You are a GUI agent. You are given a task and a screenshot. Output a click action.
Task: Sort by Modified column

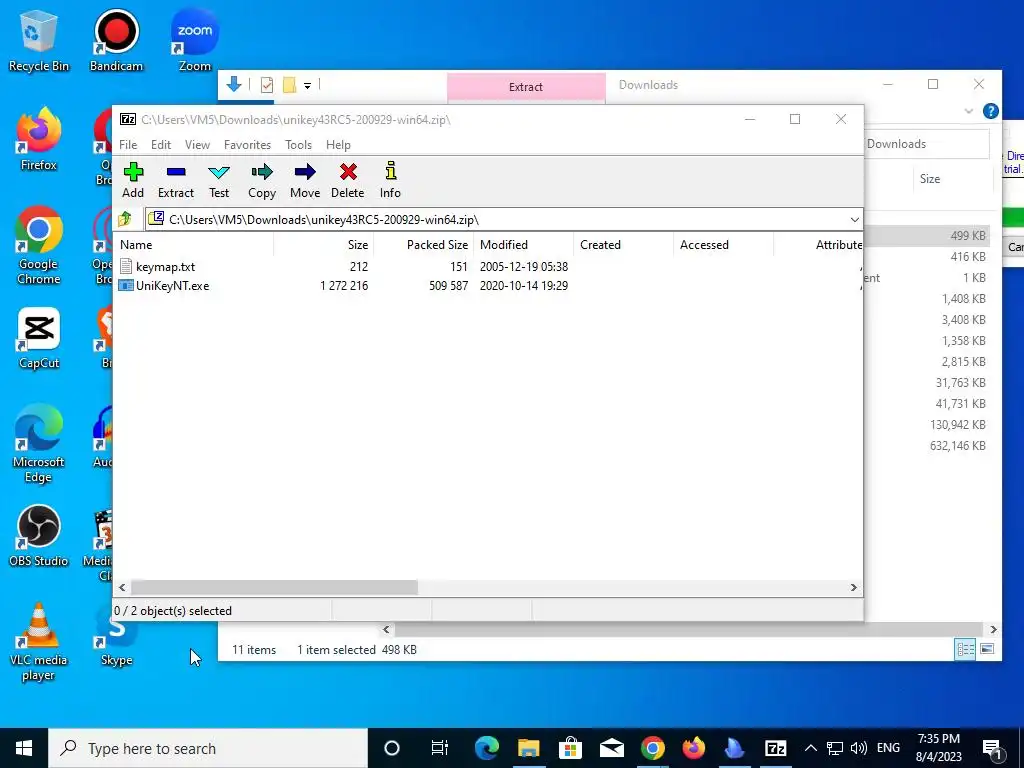524,245
